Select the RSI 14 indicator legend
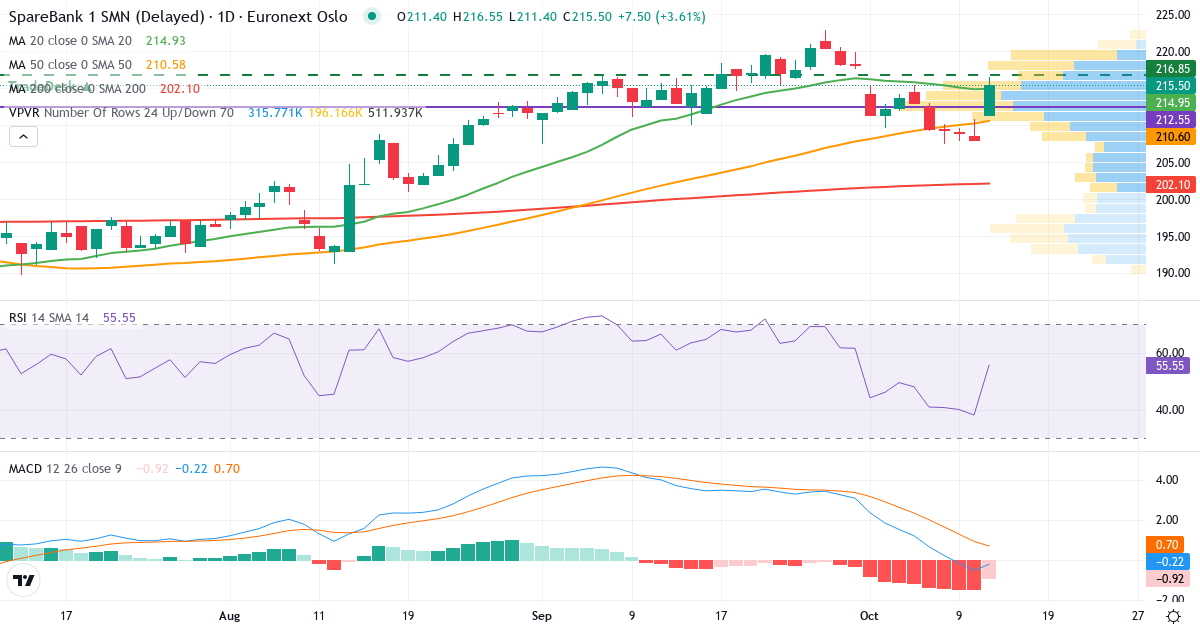This screenshot has width=1200, height=630. coord(49,318)
